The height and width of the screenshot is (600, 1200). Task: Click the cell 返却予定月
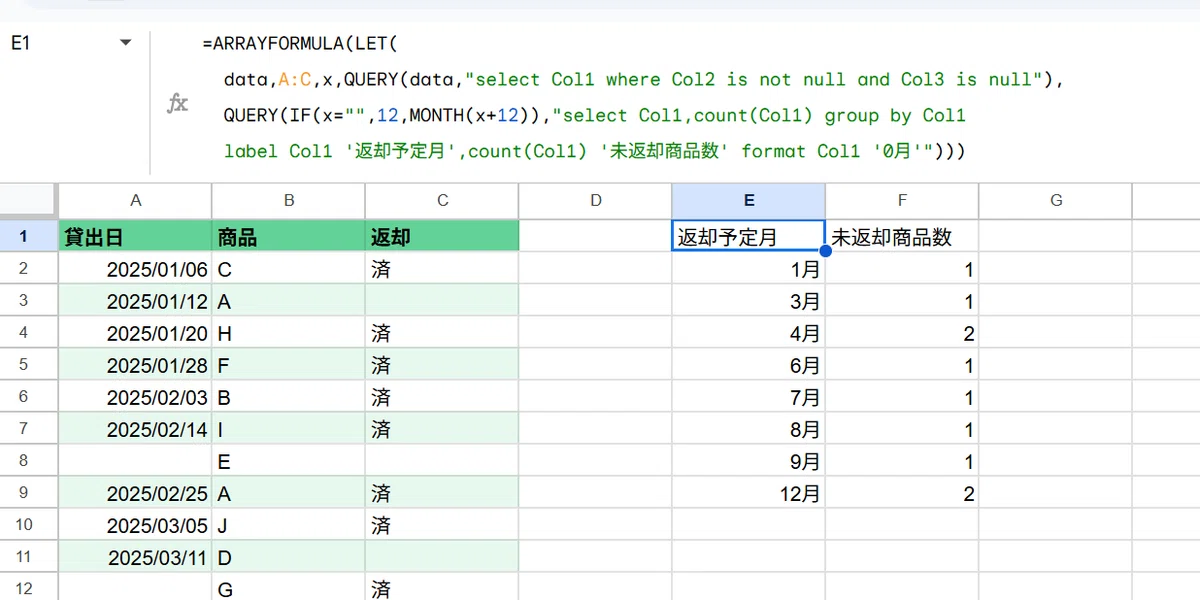[749, 237]
